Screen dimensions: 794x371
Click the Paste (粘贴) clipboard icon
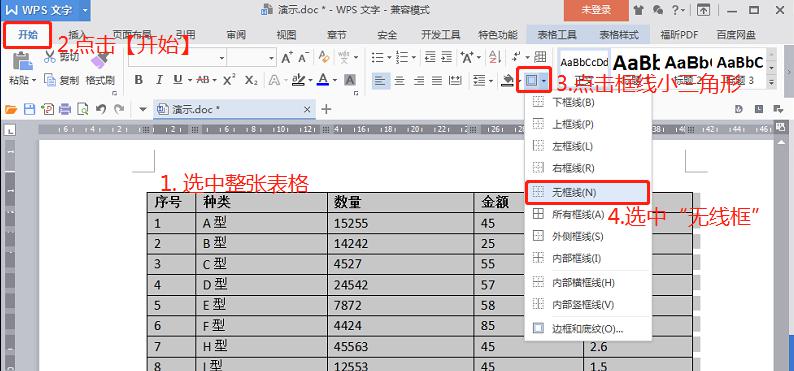[22, 61]
